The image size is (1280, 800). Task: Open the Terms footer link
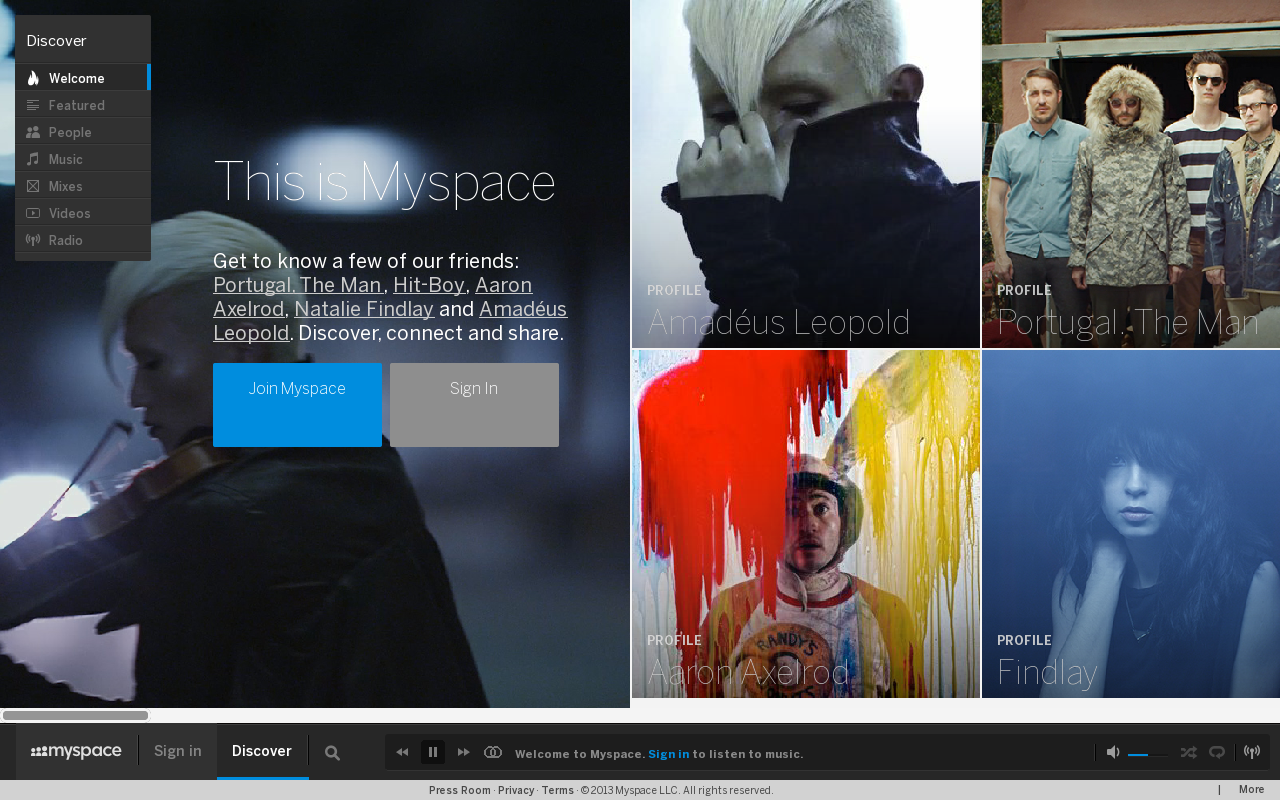point(558,790)
